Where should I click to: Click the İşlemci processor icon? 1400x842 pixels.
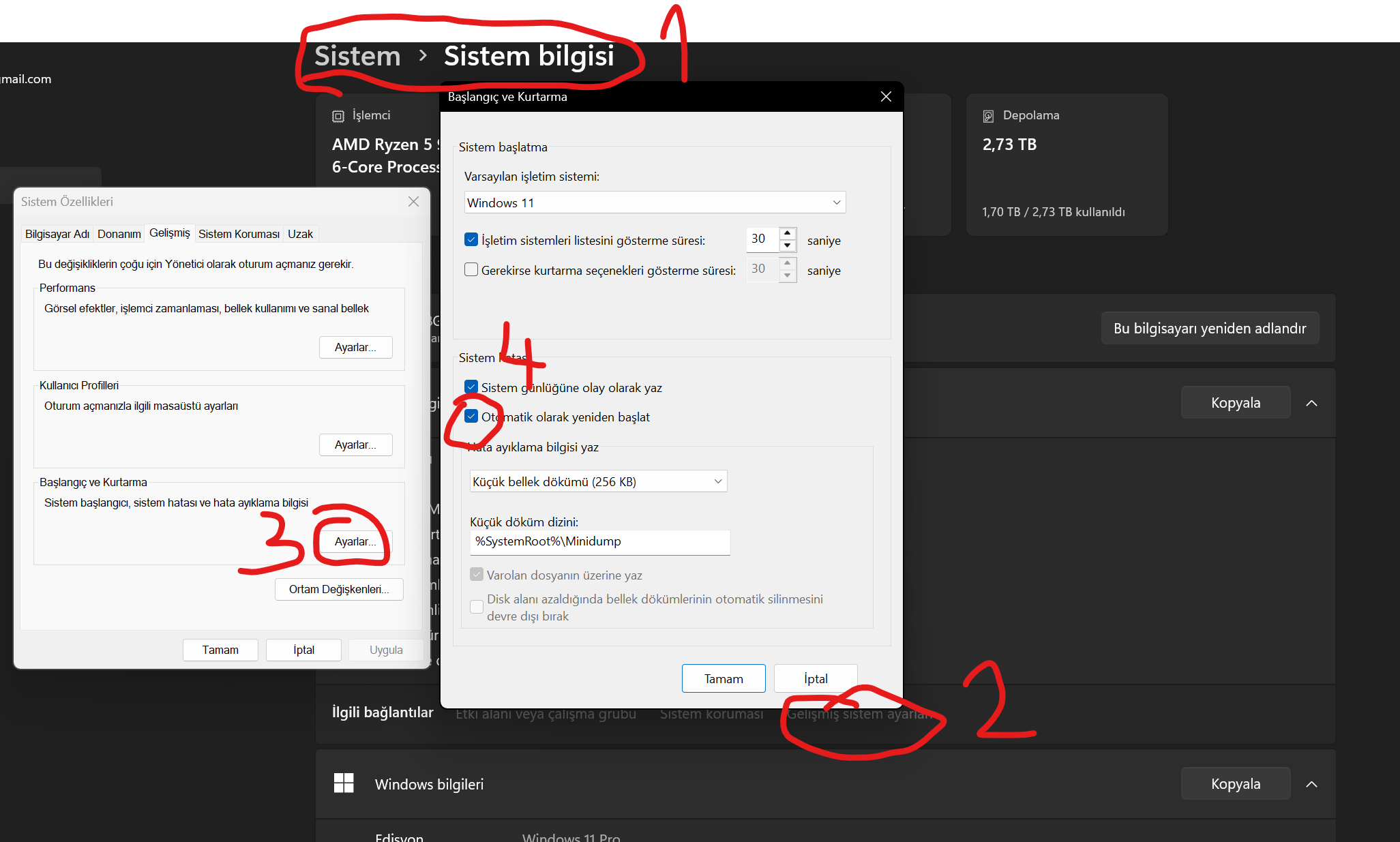(338, 116)
